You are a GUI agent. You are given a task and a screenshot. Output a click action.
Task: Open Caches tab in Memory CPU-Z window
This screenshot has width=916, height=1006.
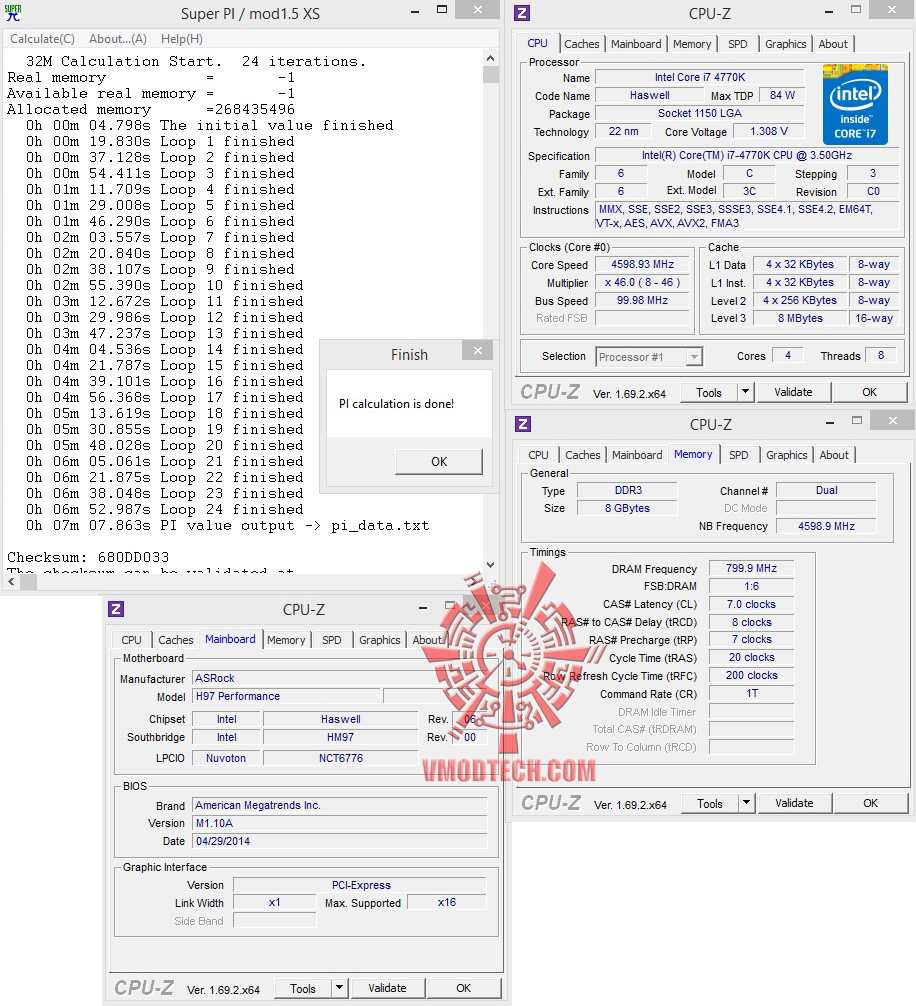582,455
